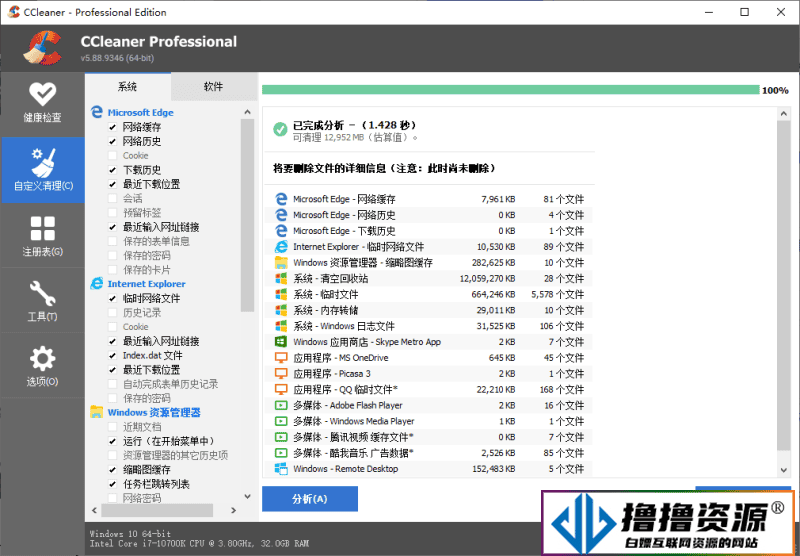This screenshot has height=556, width=800.
Task: Click monitor icon in Picasa 3 row
Action: tap(281, 373)
